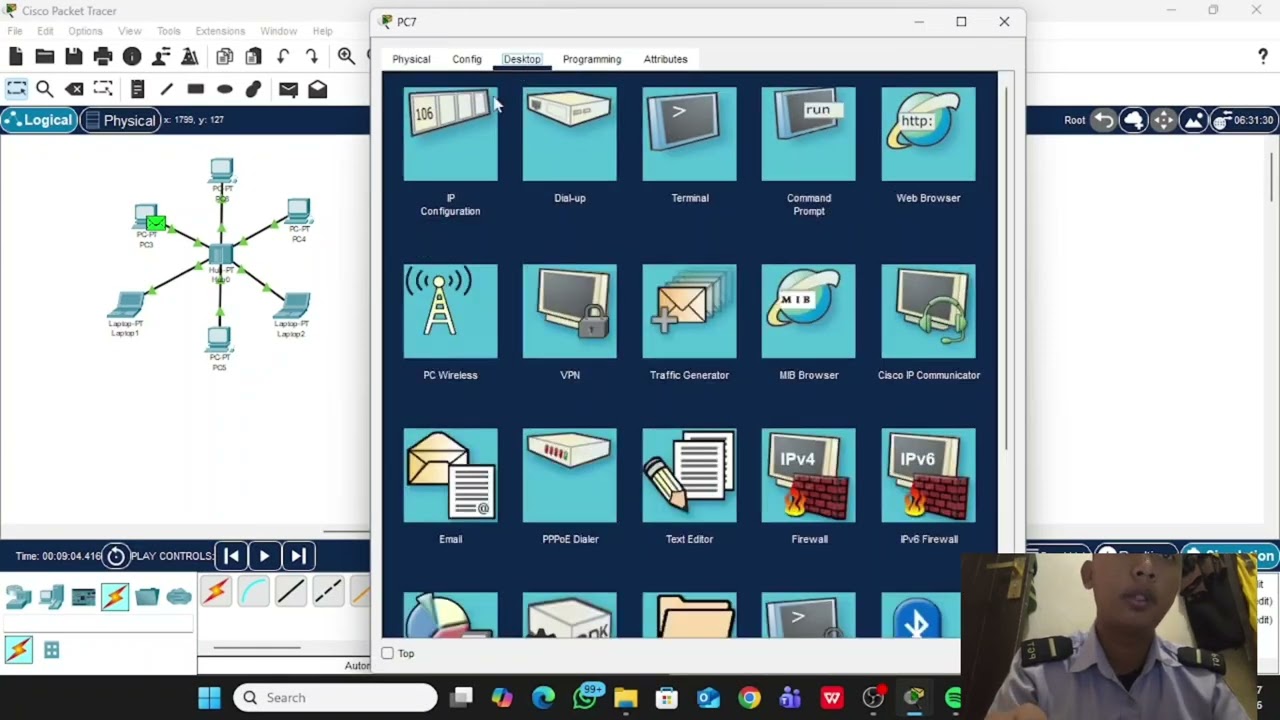The width and height of the screenshot is (1280, 720).
Task: Choose the Inspect magnifier tool
Action: pos(45,89)
